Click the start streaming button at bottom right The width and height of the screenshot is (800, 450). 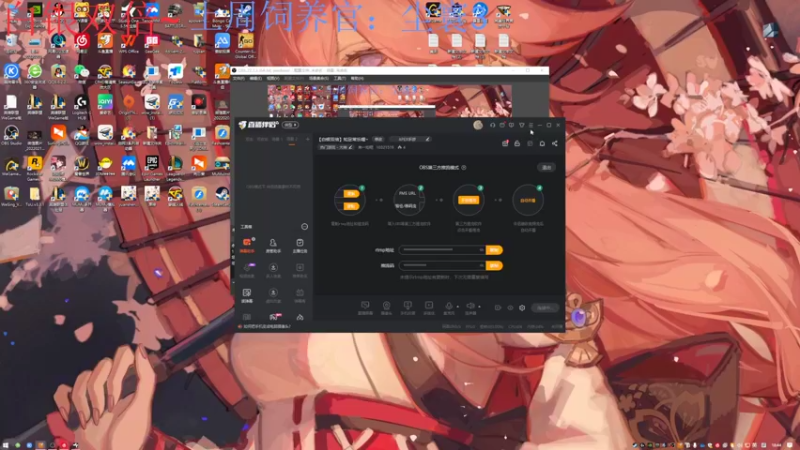[544, 308]
